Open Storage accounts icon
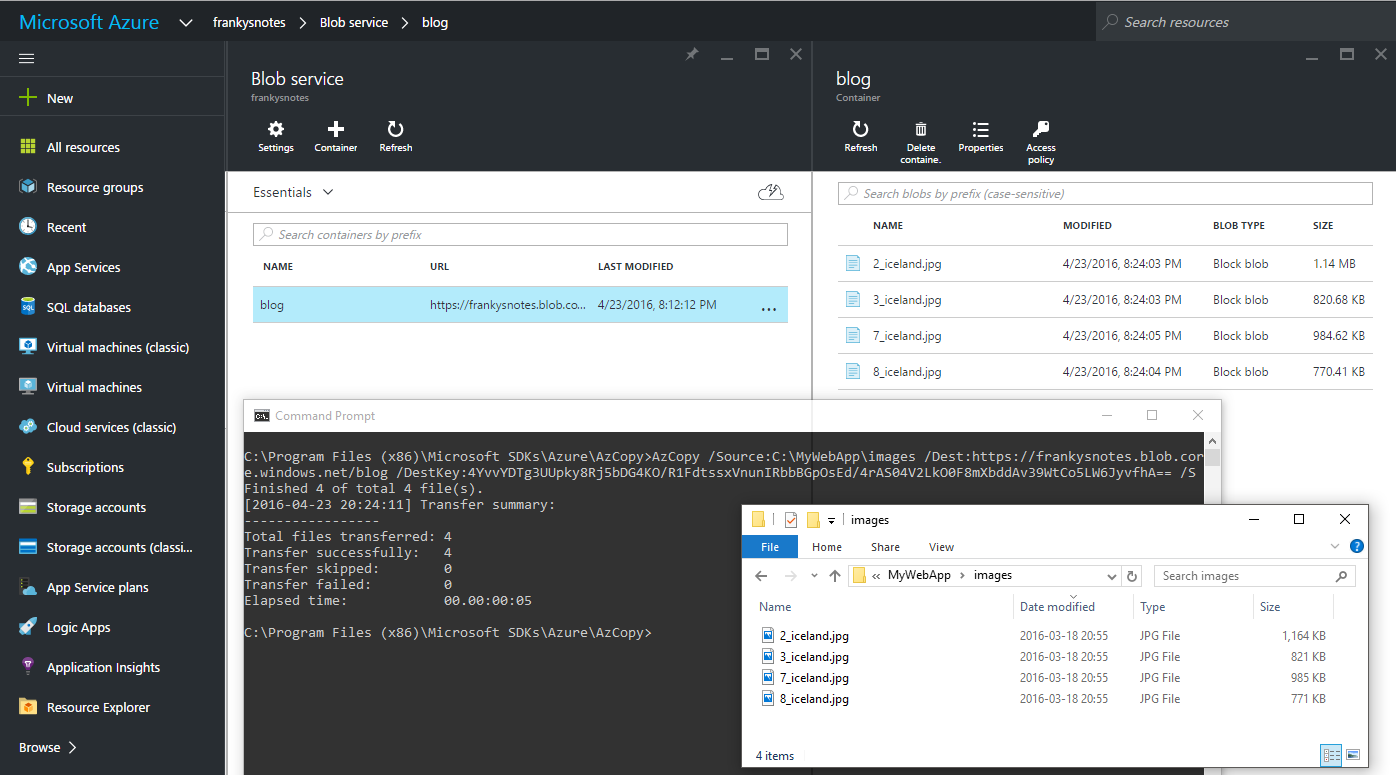Image resolution: width=1396 pixels, height=775 pixels. coord(28,507)
